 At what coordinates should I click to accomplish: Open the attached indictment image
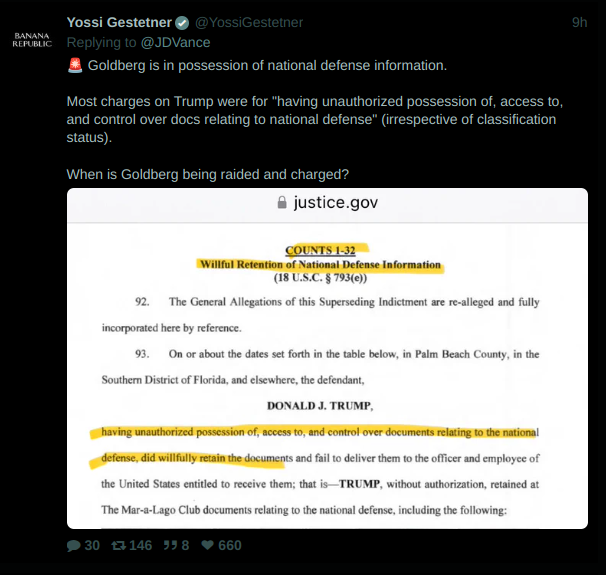click(x=327, y=358)
